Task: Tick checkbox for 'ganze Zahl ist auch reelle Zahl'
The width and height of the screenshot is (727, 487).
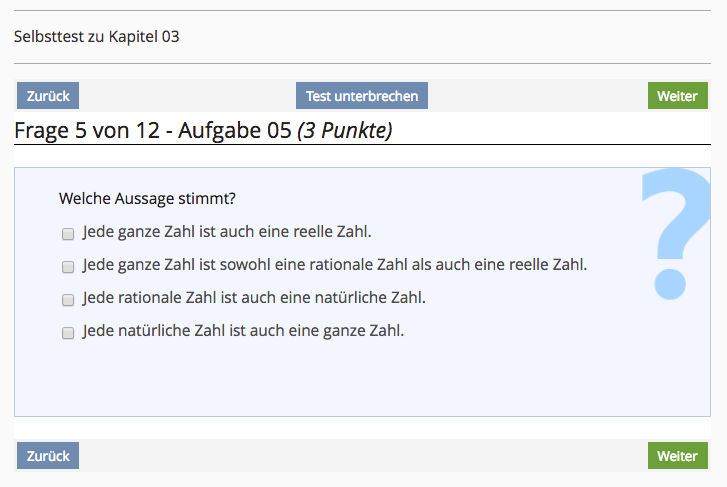Action: (x=68, y=234)
